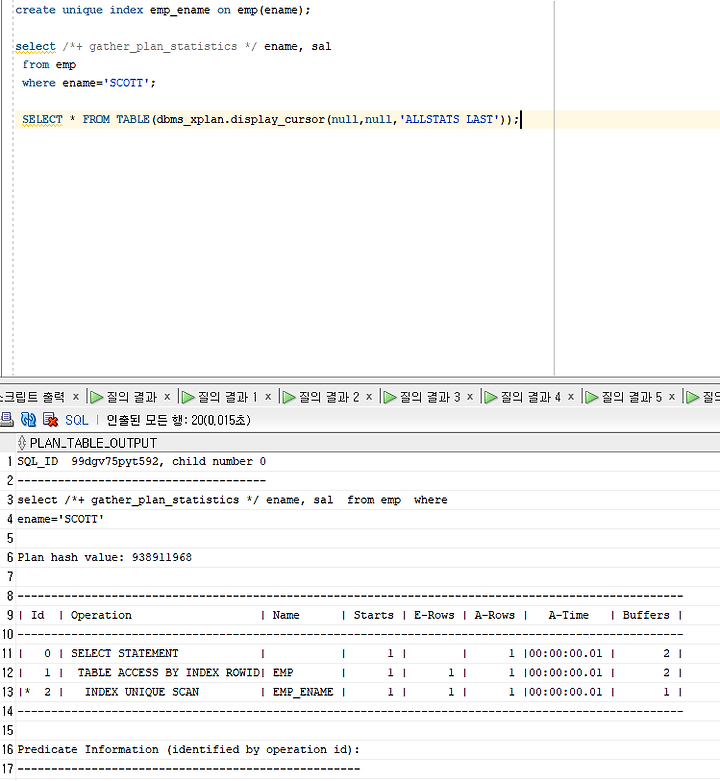The width and height of the screenshot is (720, 781).
Task: Click row number 15 in results grid
Action: point(8,731)
